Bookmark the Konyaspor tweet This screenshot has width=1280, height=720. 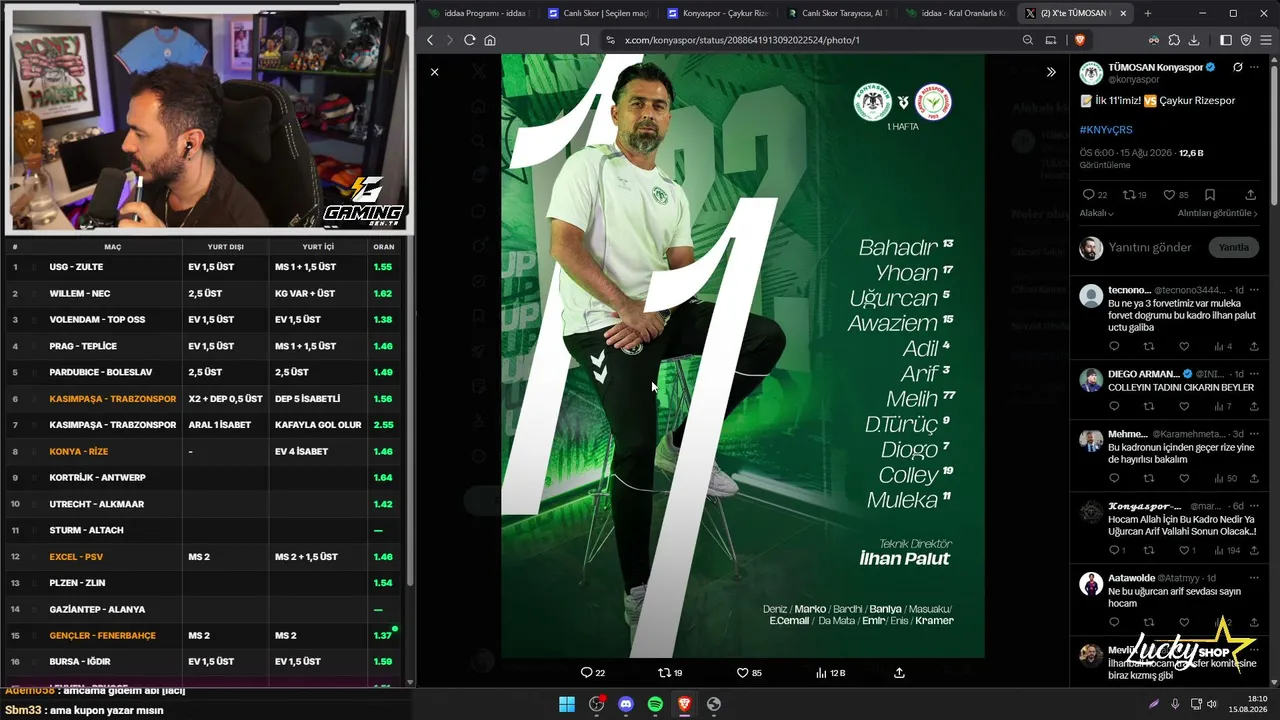(1210, 195)
